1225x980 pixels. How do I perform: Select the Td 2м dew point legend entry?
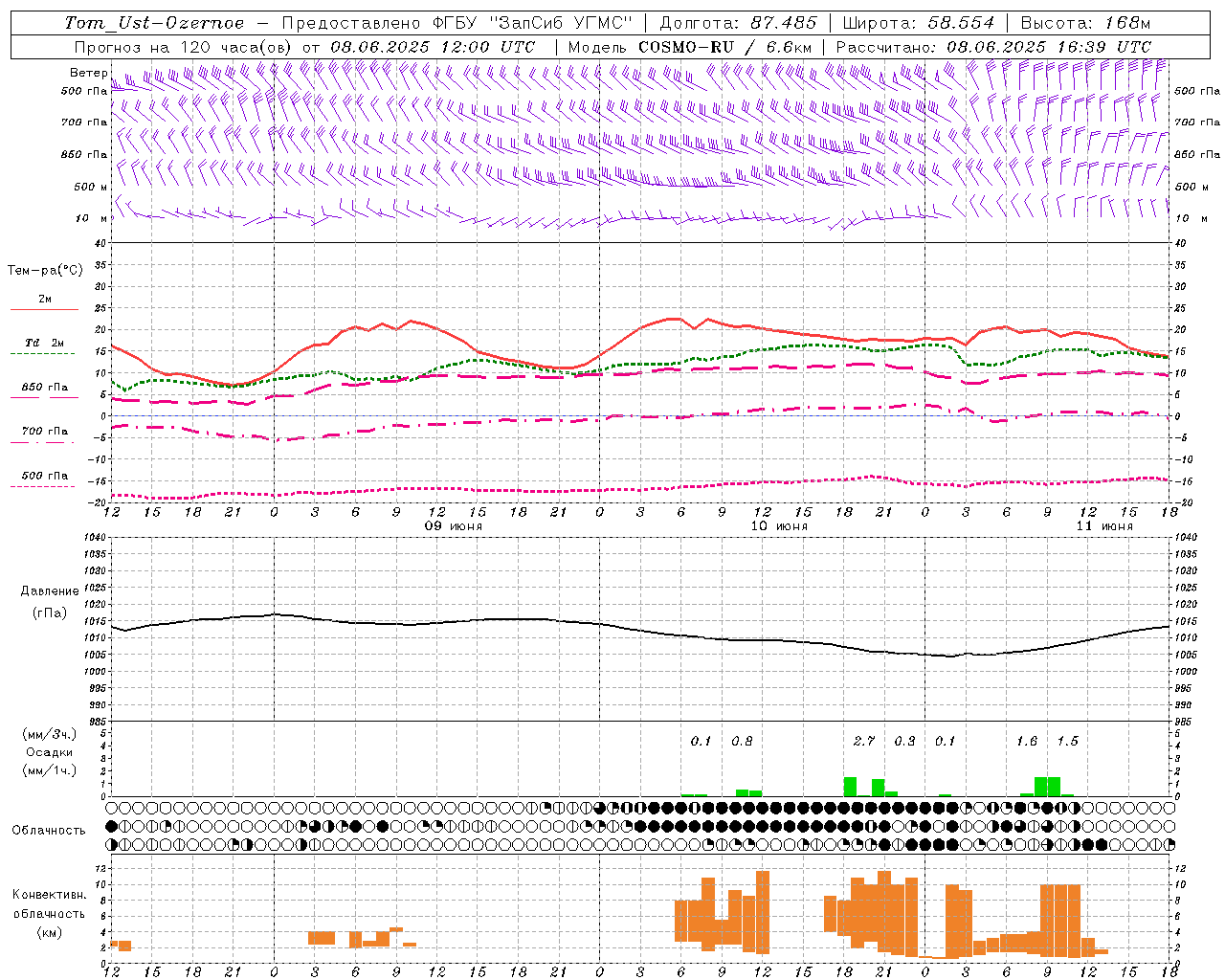[x=44, y=346]
